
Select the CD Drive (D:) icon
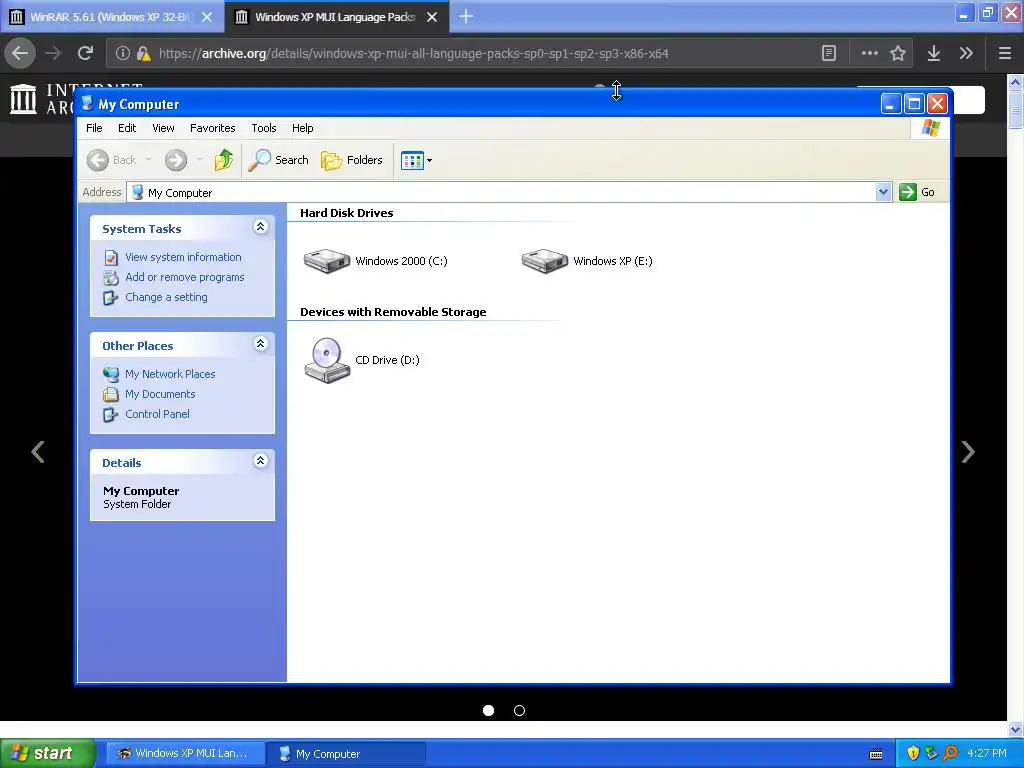pyautogui.click(x=327, y=360)
